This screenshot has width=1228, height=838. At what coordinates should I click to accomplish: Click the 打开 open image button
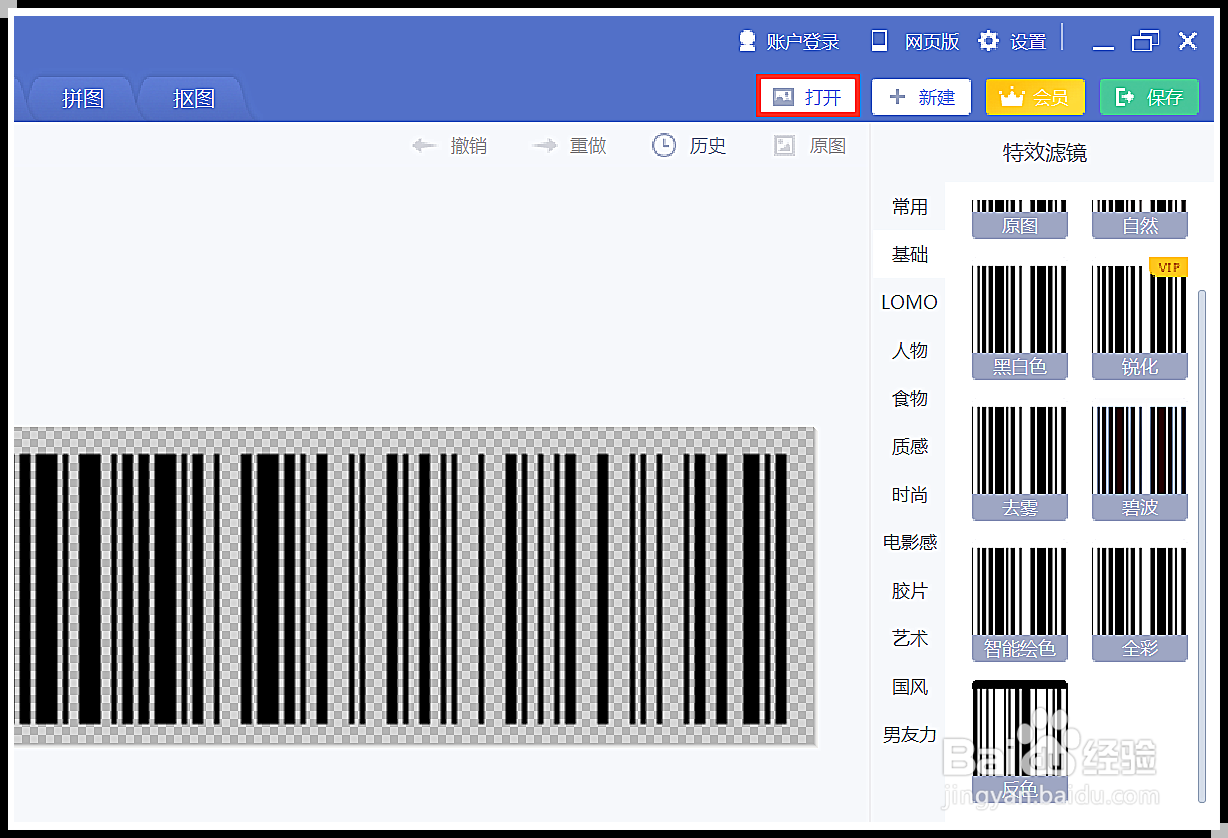[x=808, y=97]
